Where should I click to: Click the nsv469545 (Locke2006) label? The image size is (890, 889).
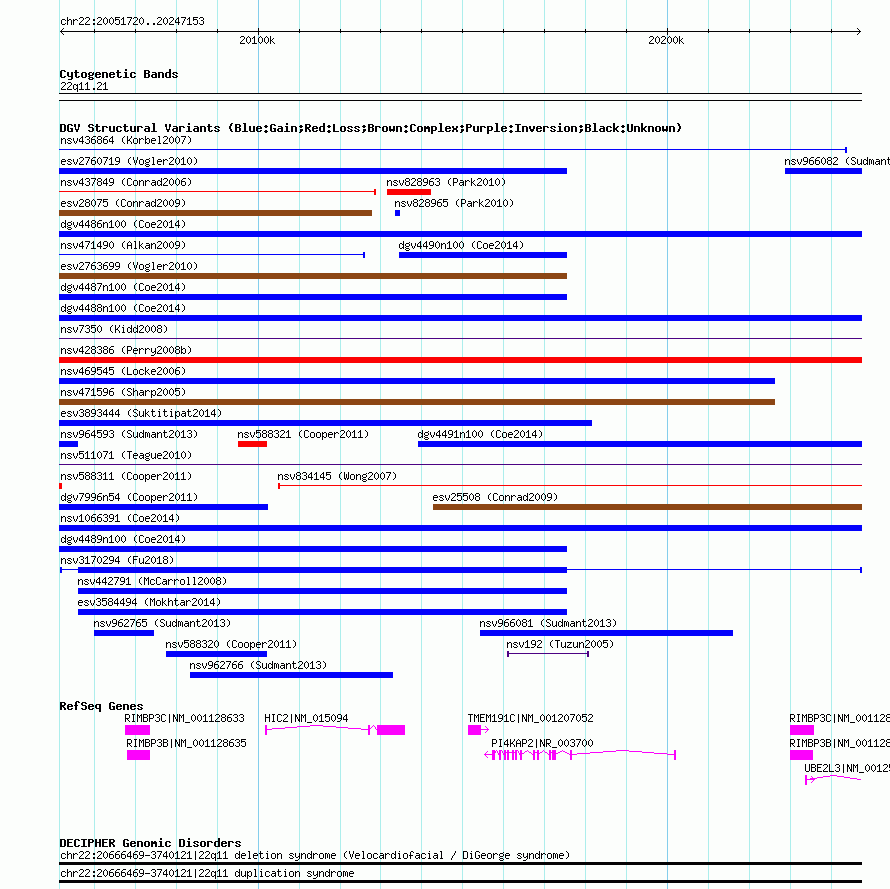tap(123, 371)
